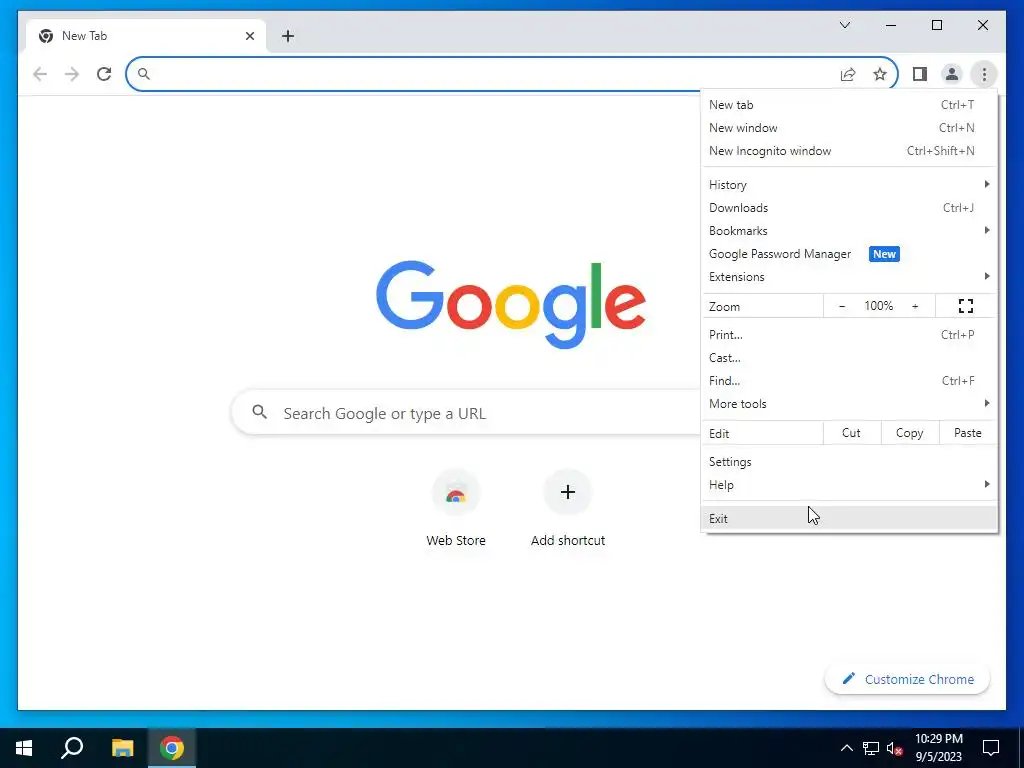Click the 100% zoom level text
The height and width of the screenshot is (768, 1024).
tap(878, 306)
